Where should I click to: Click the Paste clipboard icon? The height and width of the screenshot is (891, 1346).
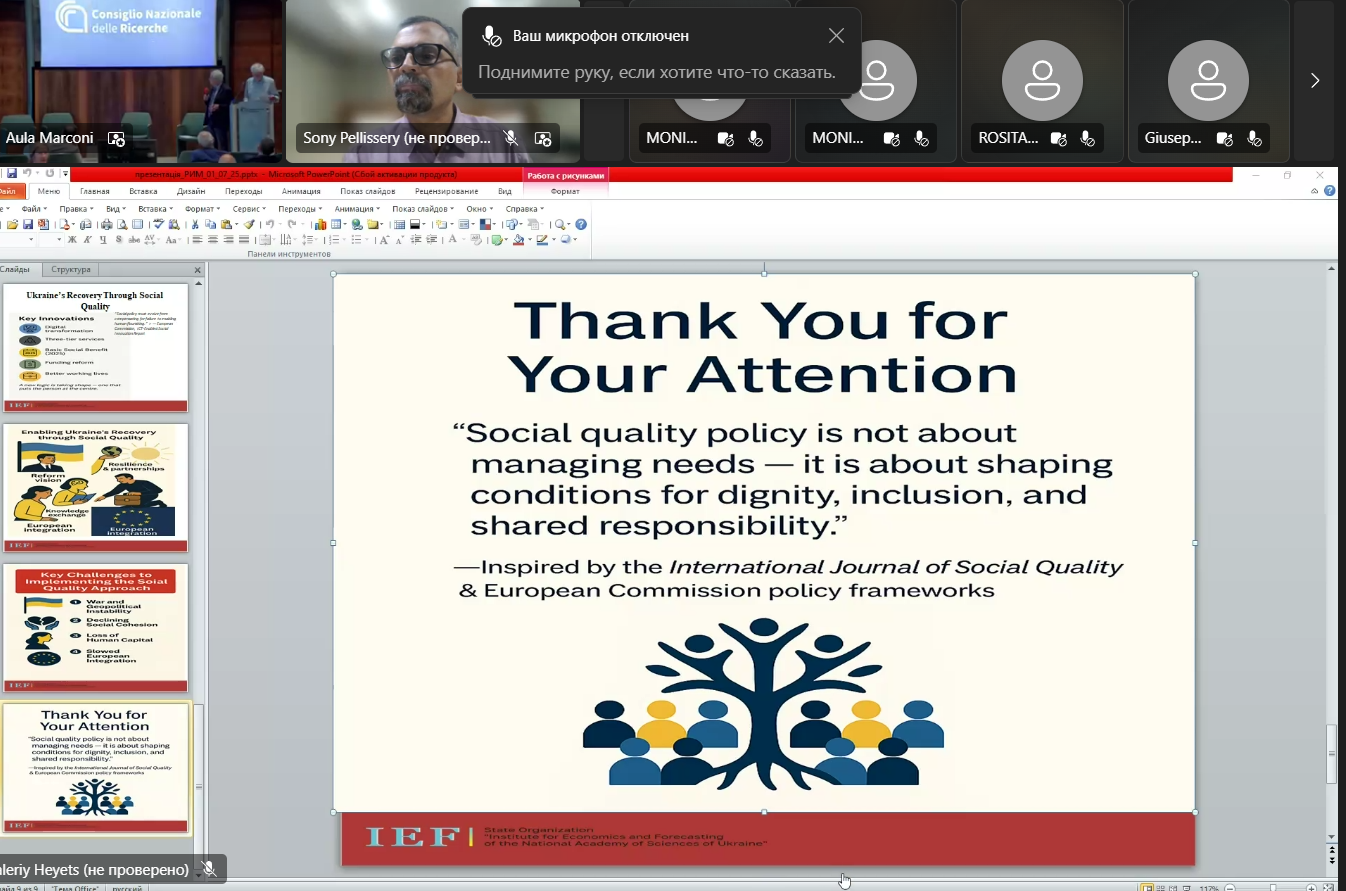click(226, 224)
